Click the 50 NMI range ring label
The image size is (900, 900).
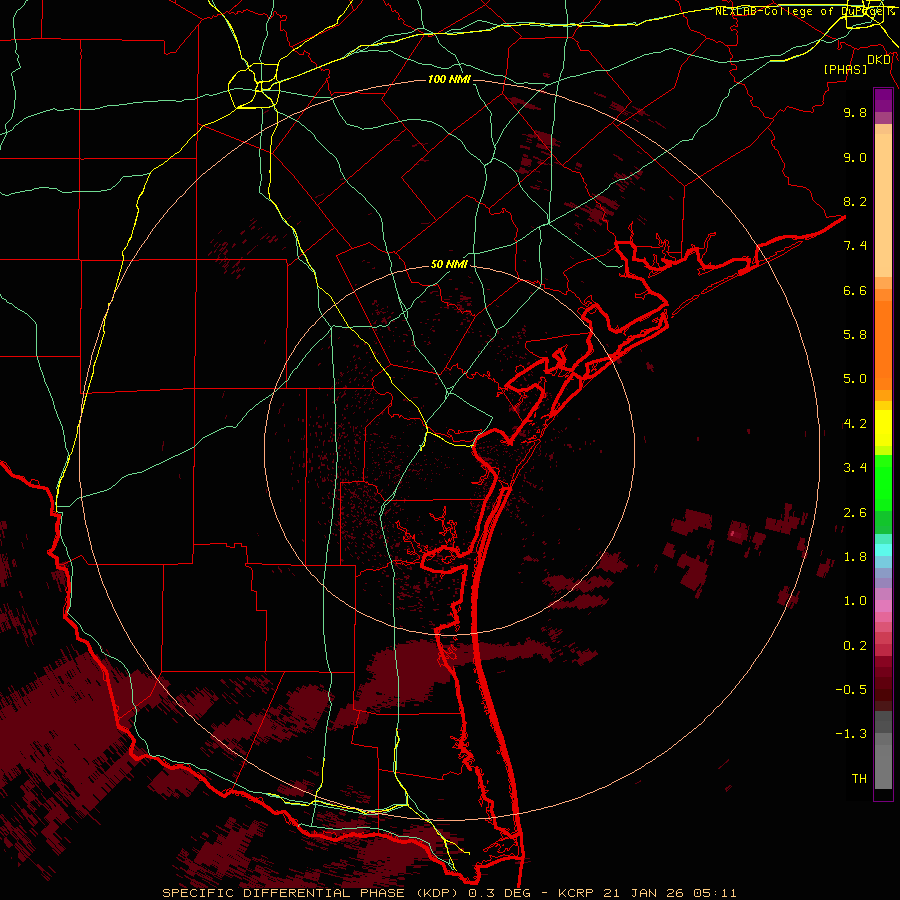point(449,265)
